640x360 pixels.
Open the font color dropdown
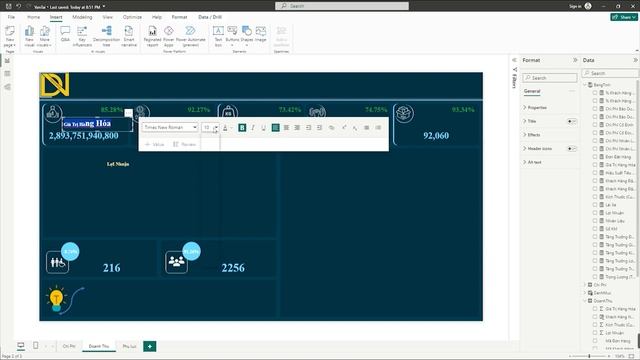click(231, 128)
